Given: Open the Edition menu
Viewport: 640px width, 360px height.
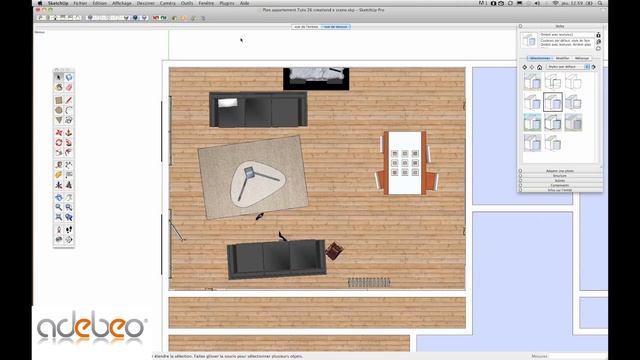Looking at the screenshot, I should pos(99,3).
